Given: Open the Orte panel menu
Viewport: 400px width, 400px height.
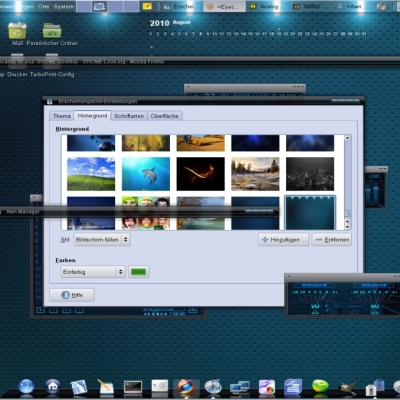Looking at the screenshot, I should pos(43,6).
